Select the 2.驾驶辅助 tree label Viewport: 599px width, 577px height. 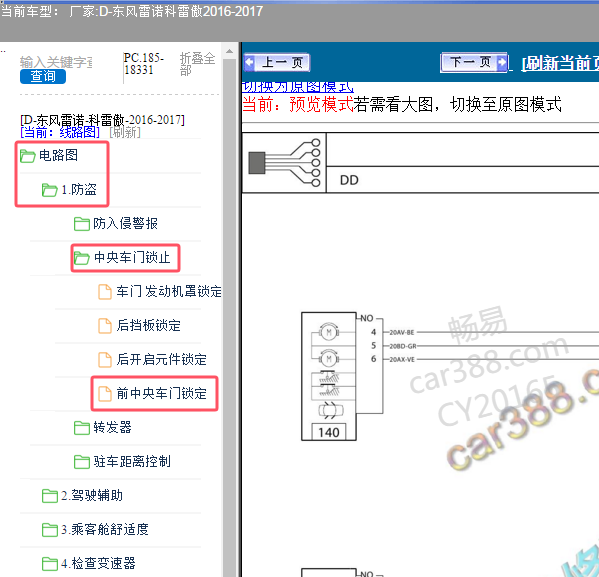click(x=92, y=496)
